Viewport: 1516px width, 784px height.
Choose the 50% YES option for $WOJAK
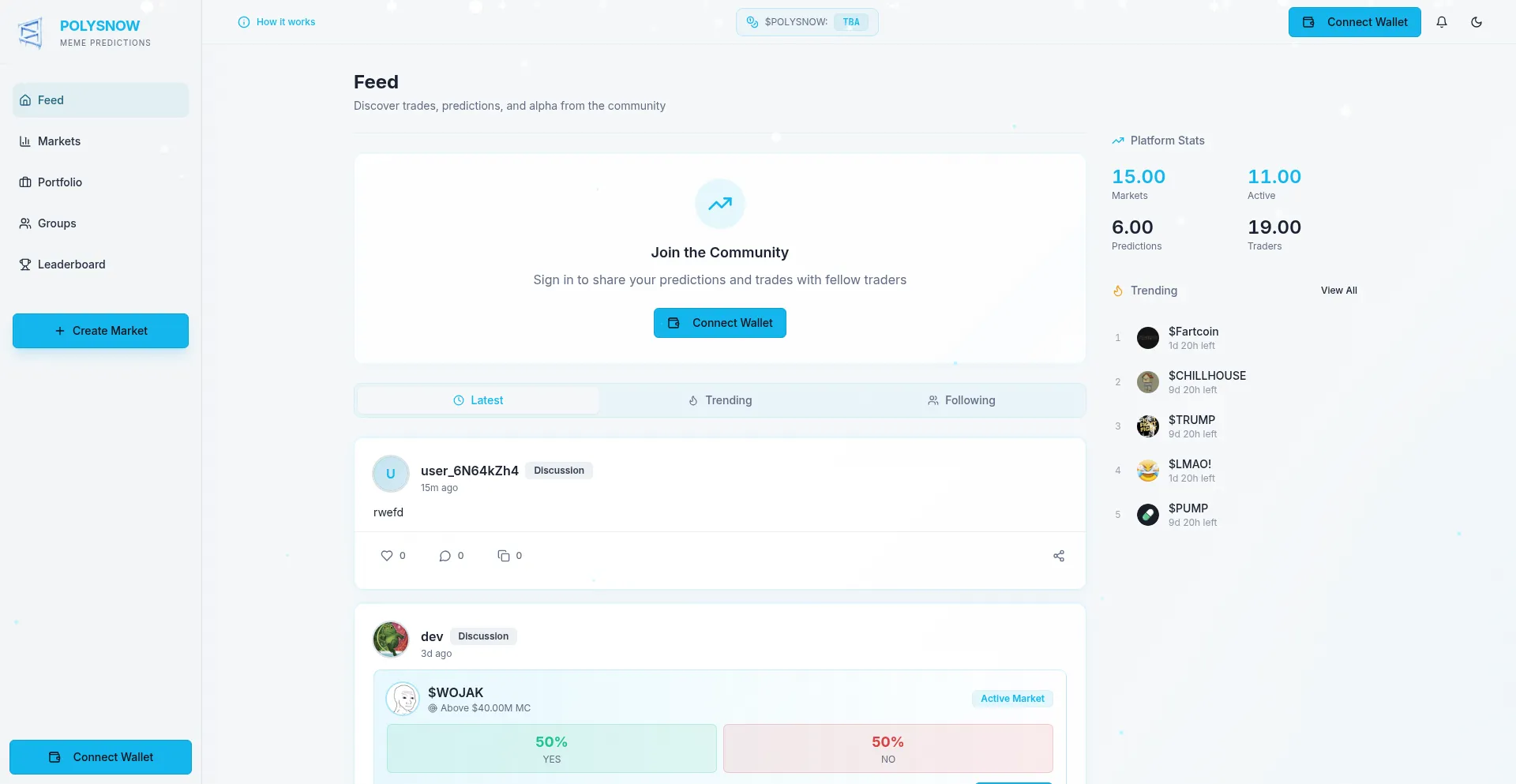point(551,748)
